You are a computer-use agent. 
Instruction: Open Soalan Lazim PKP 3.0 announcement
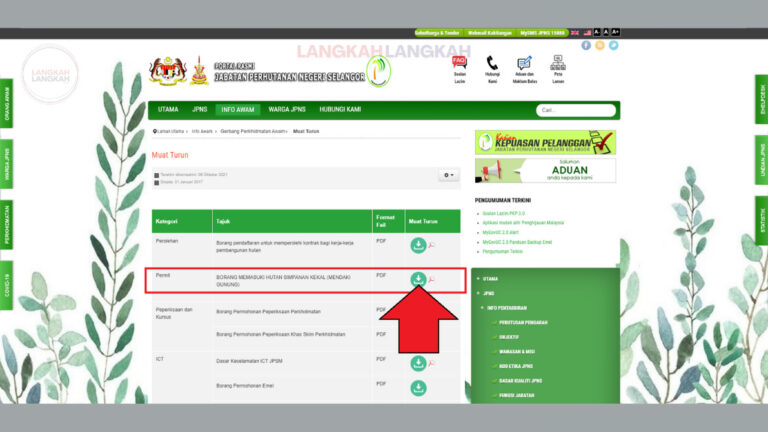pos(504,214)
